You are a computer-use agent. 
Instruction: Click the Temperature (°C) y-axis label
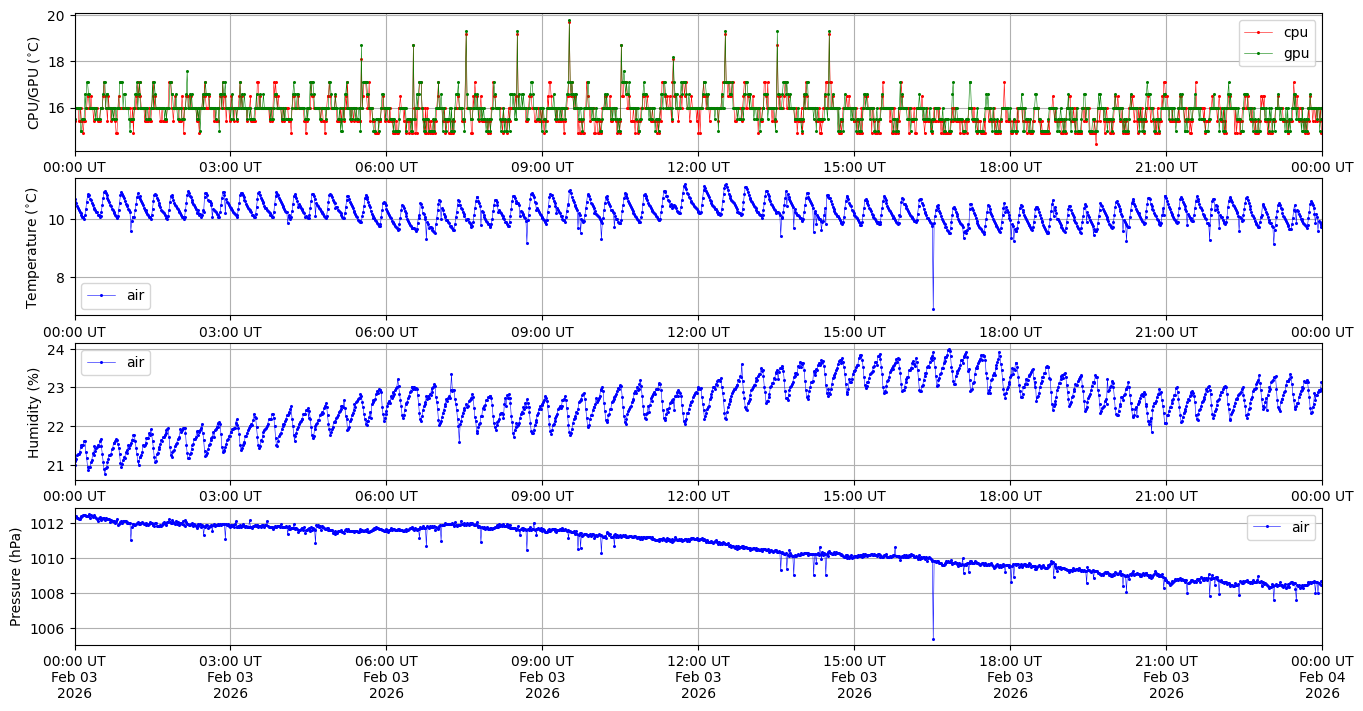pyautogui.click(x=33, y=247)
